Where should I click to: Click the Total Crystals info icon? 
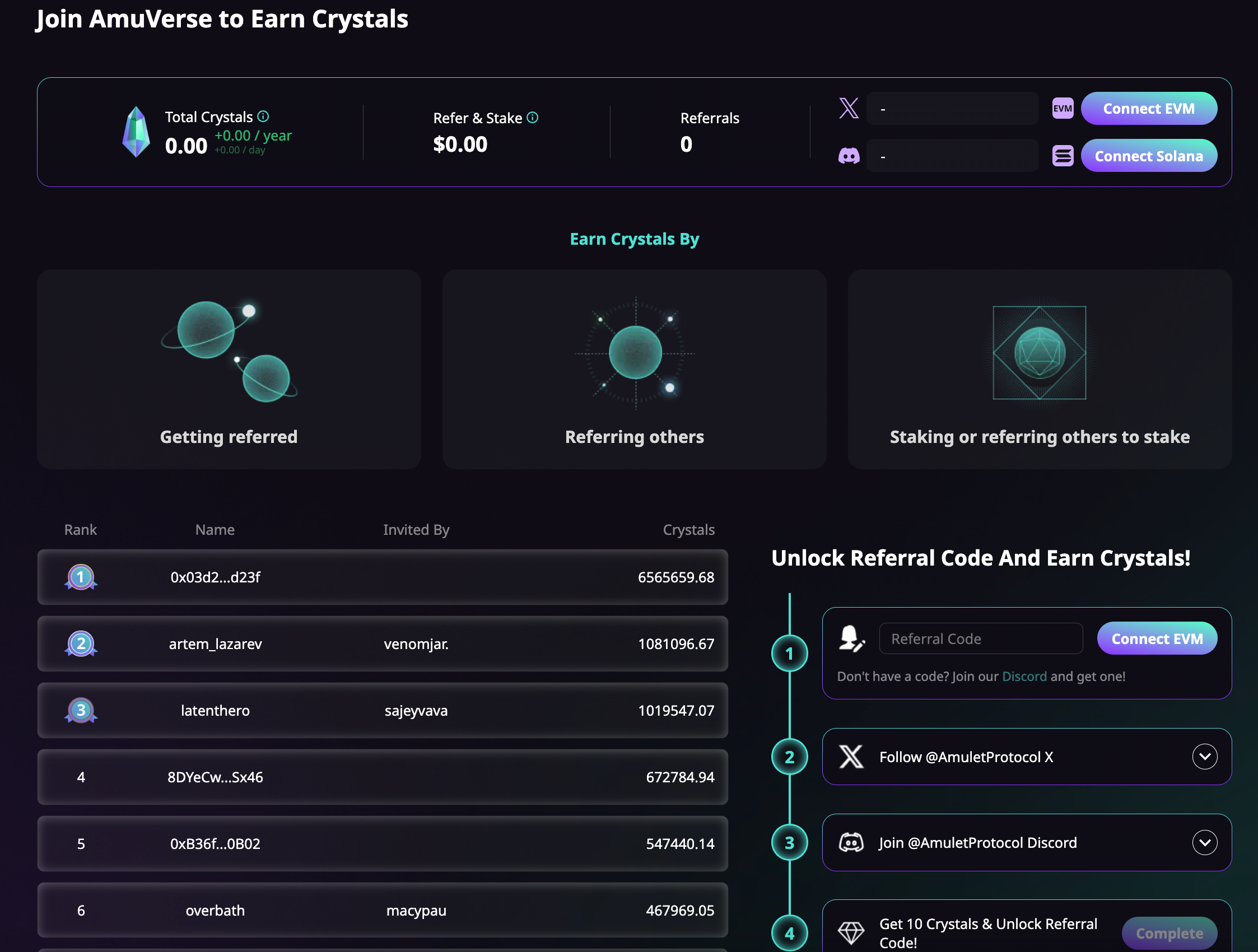point(263,116)
